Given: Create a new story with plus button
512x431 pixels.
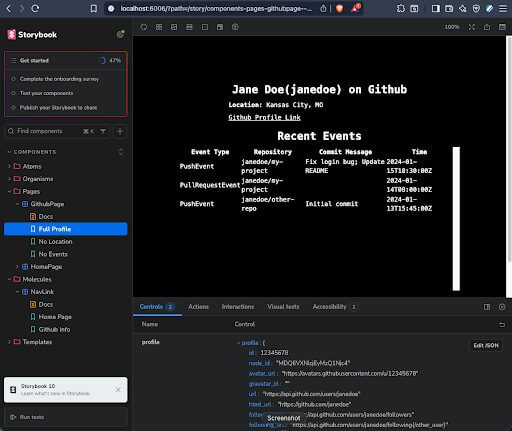Looking at the screenshot, I should [x=120, y=131].
